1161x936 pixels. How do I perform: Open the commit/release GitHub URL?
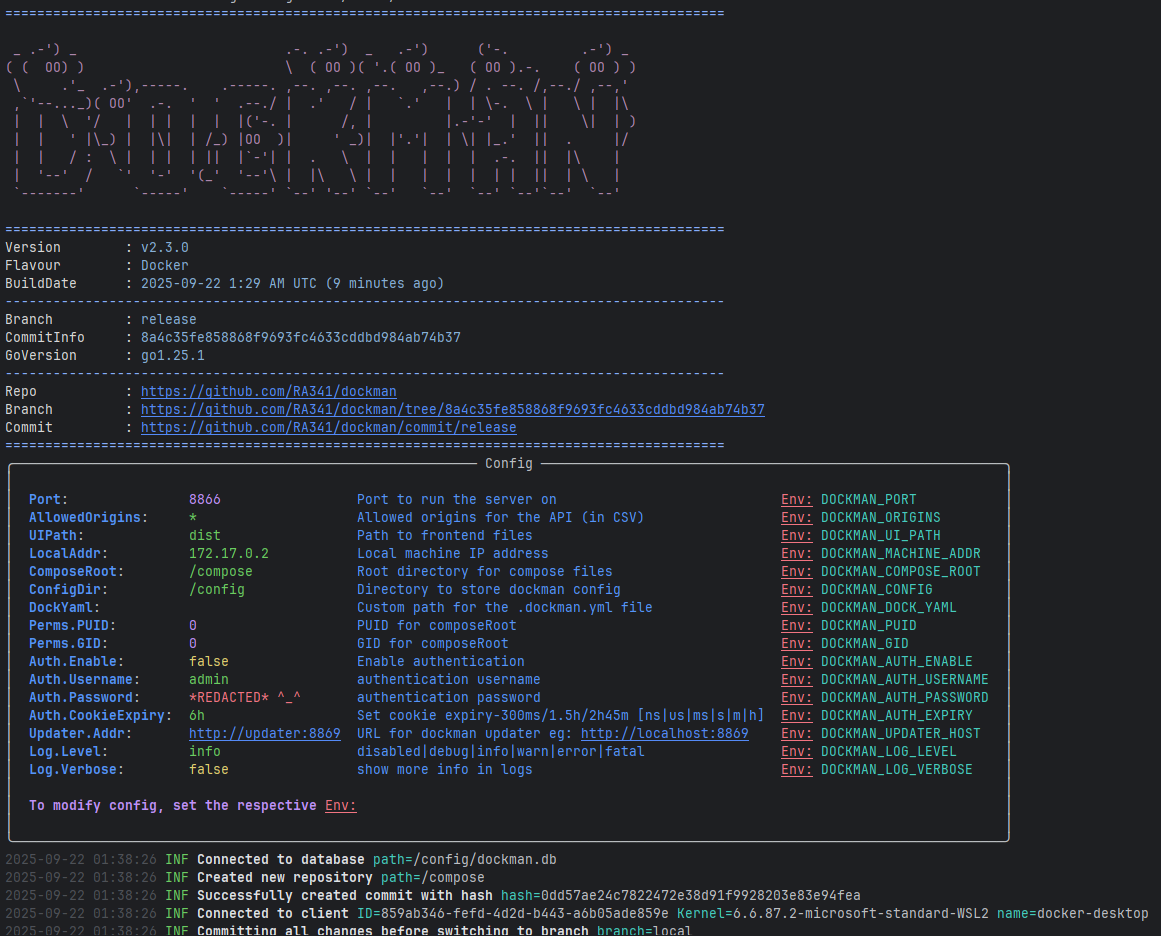(328, 428)
